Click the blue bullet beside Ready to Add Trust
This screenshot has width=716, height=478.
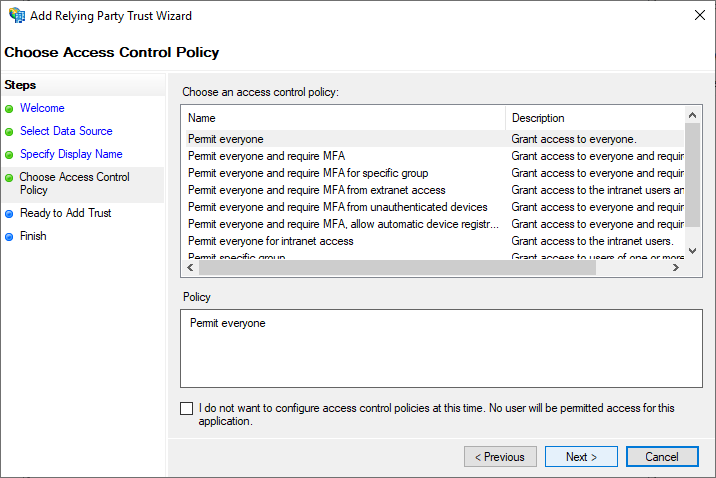click(x=10, y=214)
